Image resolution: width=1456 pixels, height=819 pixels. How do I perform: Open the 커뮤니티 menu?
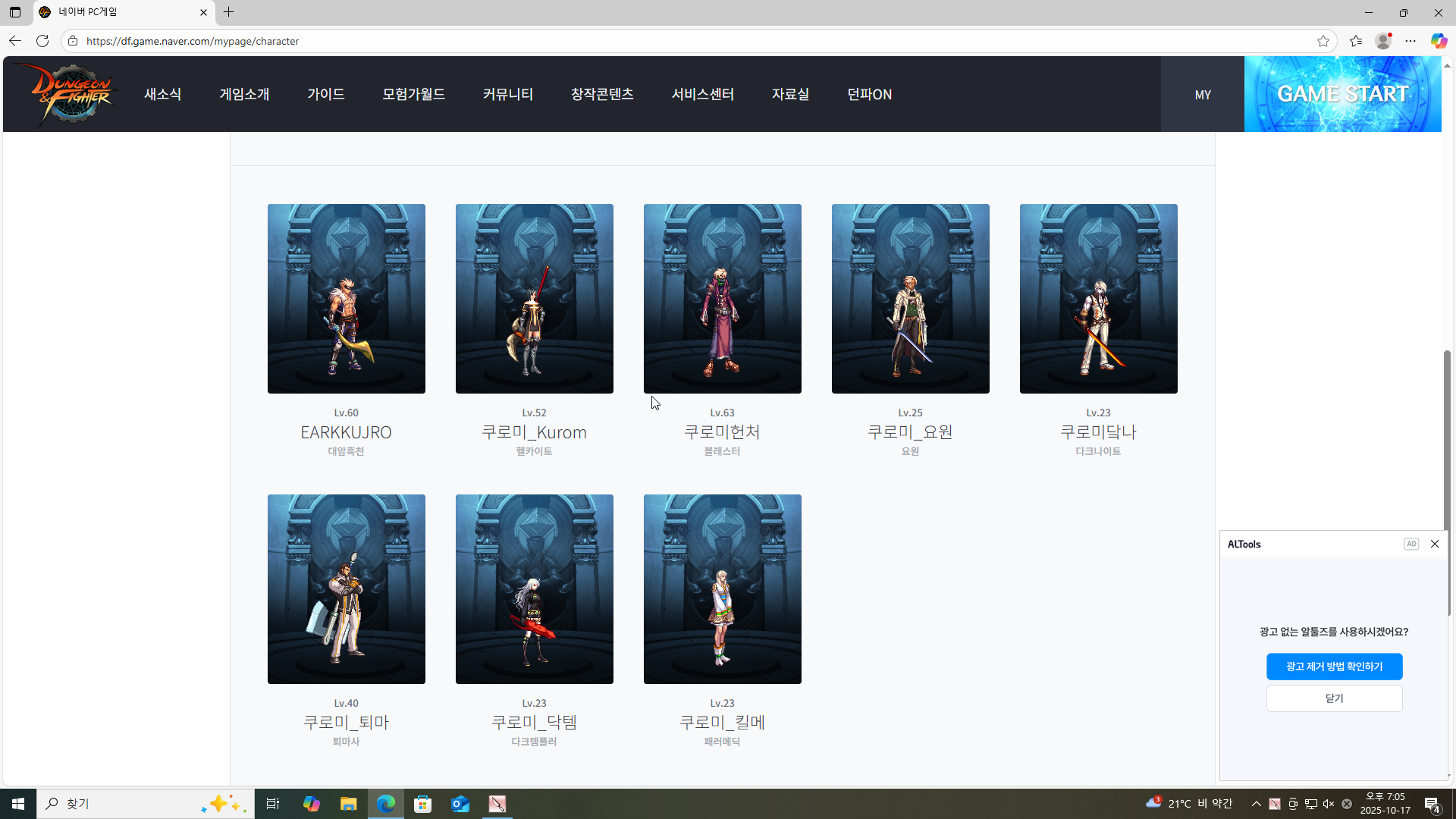pos(508,94)
